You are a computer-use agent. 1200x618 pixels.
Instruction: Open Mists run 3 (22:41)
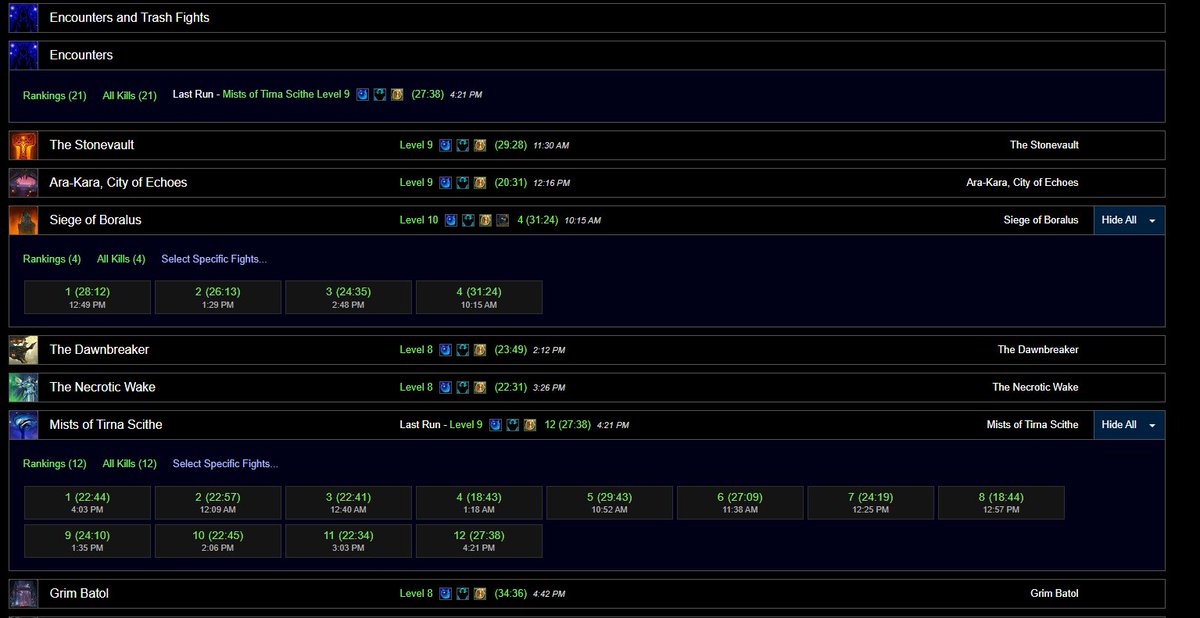point(348,503)
